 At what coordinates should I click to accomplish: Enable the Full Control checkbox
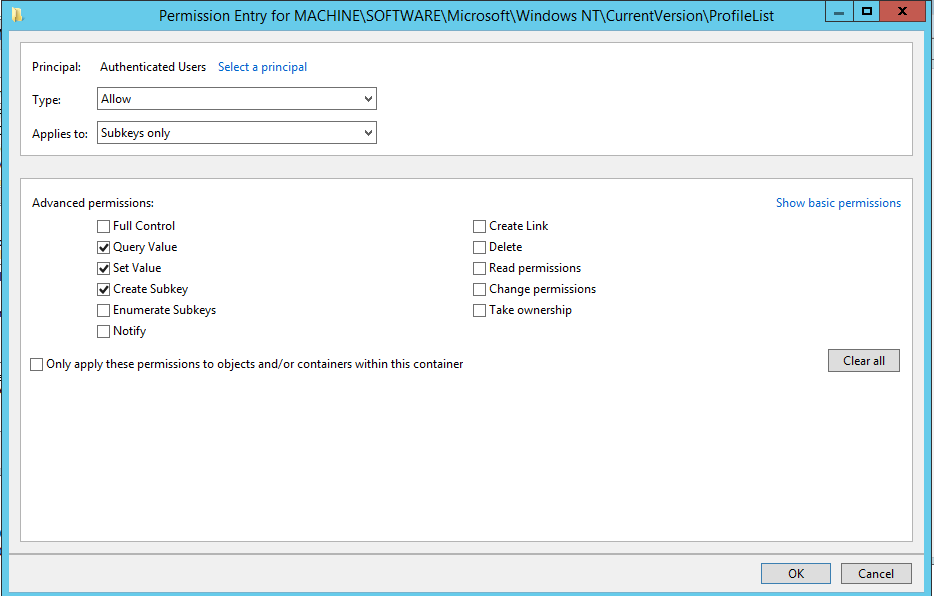[103, 226]
